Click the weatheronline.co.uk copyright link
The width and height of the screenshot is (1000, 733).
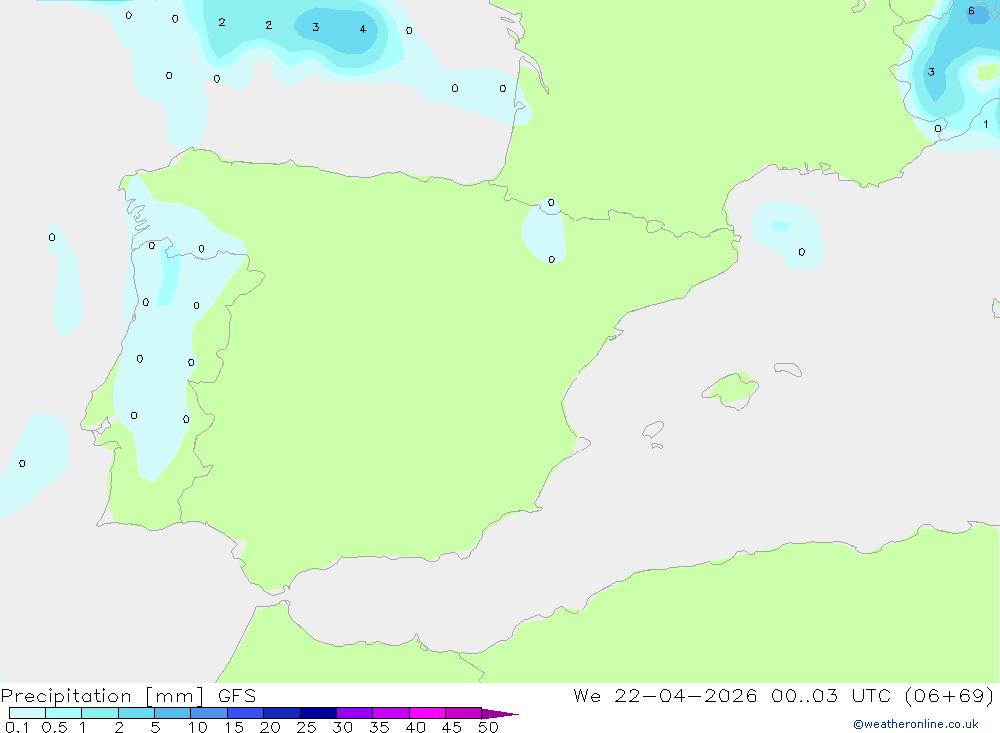915,724
